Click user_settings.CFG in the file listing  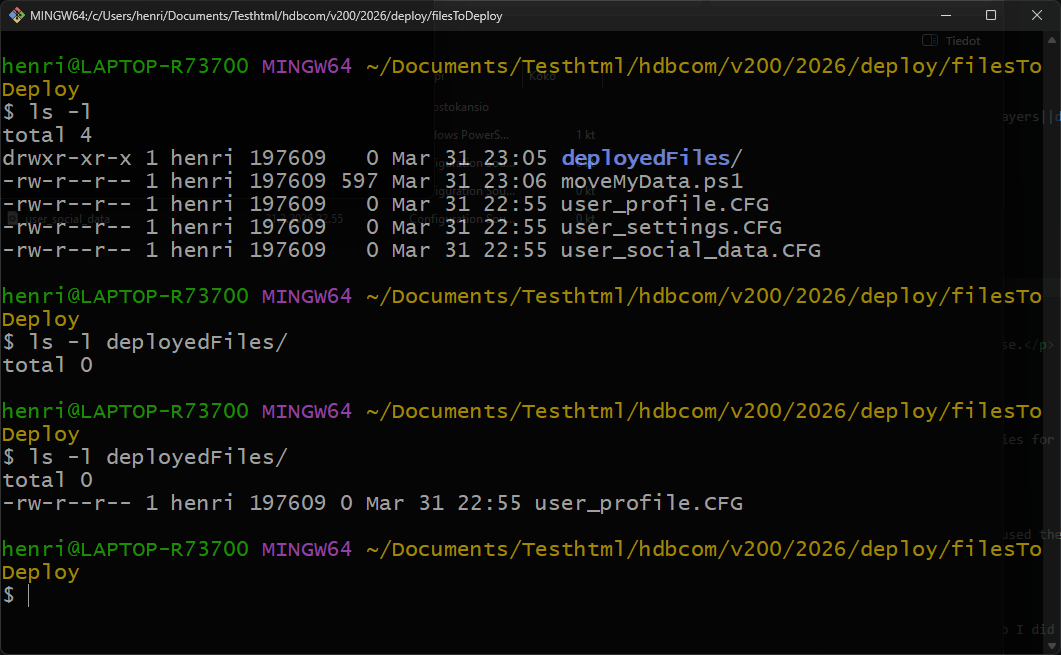click(671, 227)
